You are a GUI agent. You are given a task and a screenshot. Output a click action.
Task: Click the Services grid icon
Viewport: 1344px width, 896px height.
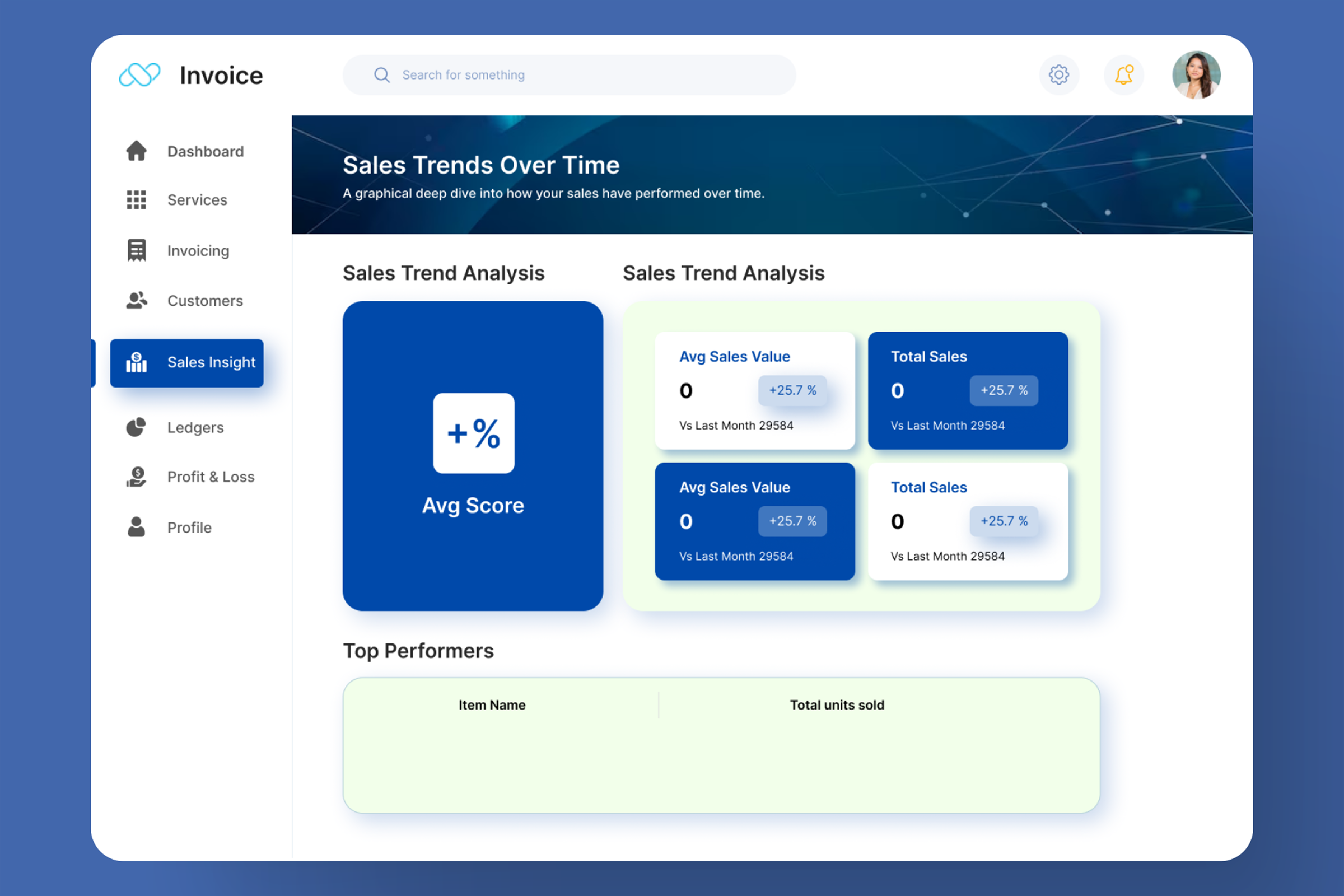coord(136,200)
